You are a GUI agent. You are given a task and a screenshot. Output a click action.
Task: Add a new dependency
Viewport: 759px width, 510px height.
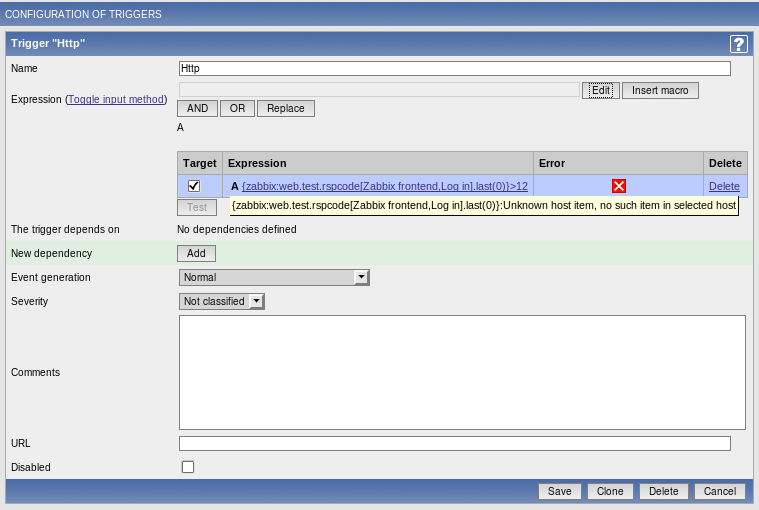pos(196,253)
